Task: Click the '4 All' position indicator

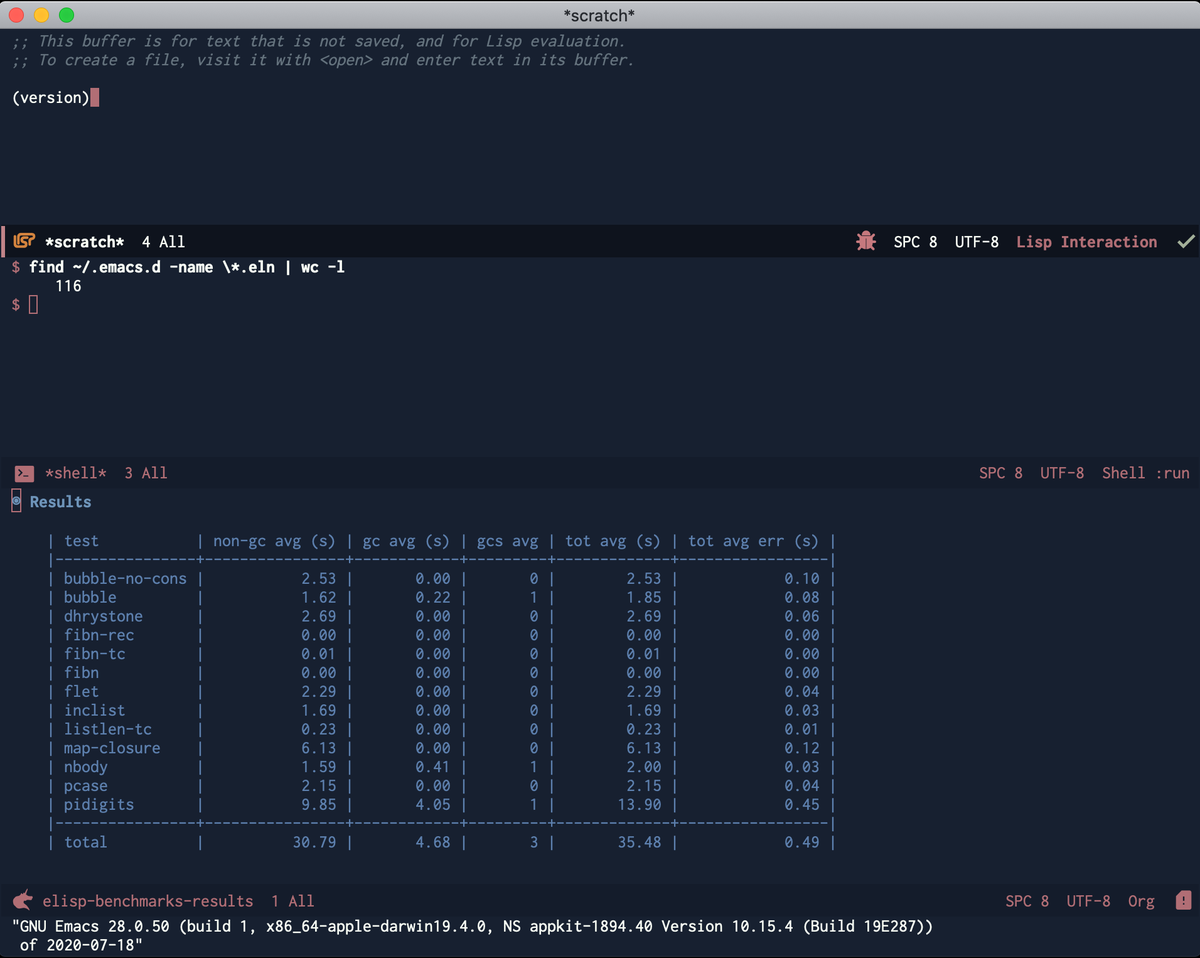Action: (163, 242)
